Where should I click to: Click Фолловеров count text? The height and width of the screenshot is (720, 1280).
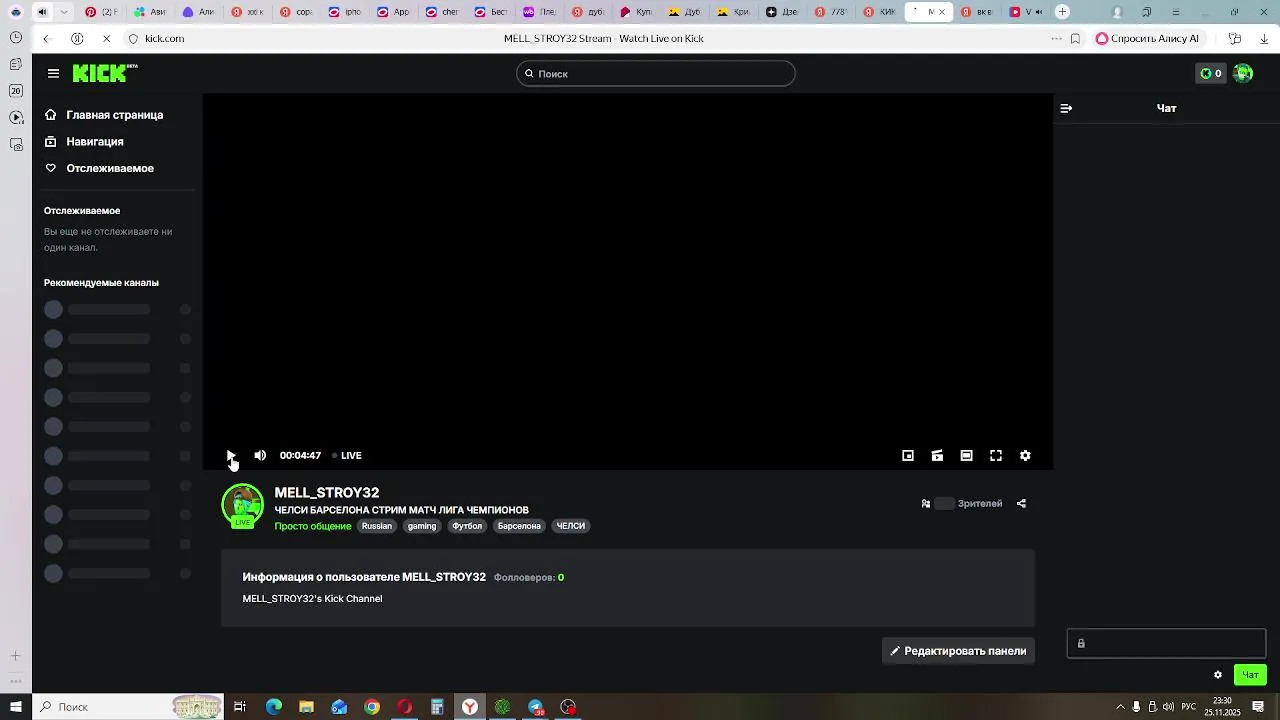[x=529, y=578]
